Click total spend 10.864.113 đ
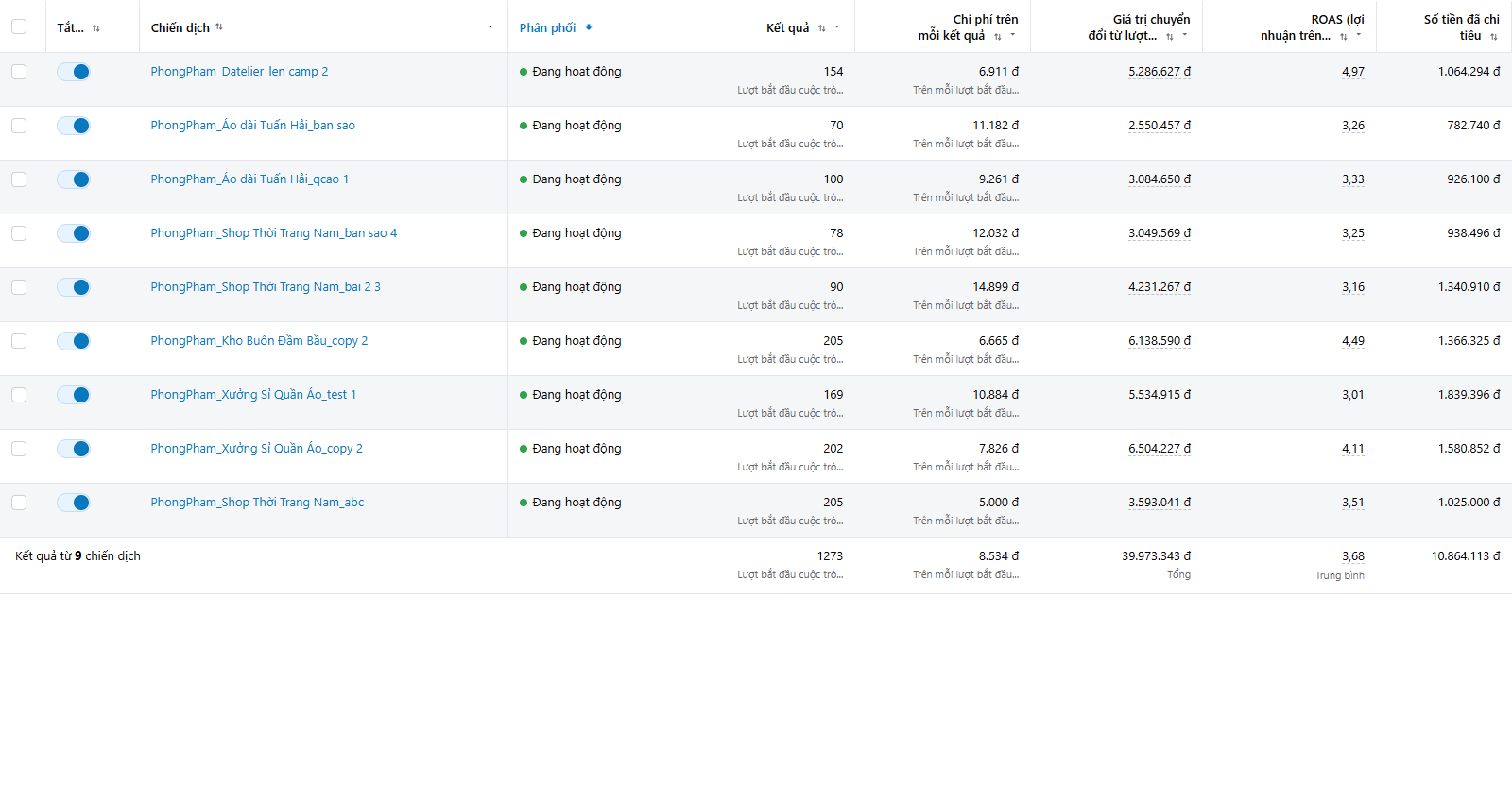The height and width of the screenshot is (803, 1512). pyautogui.click(x=1466, y=556)
